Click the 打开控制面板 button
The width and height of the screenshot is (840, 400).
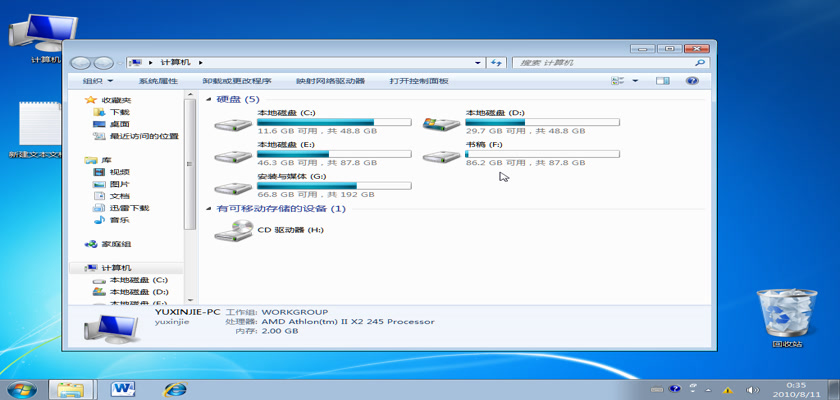point(419,81)
